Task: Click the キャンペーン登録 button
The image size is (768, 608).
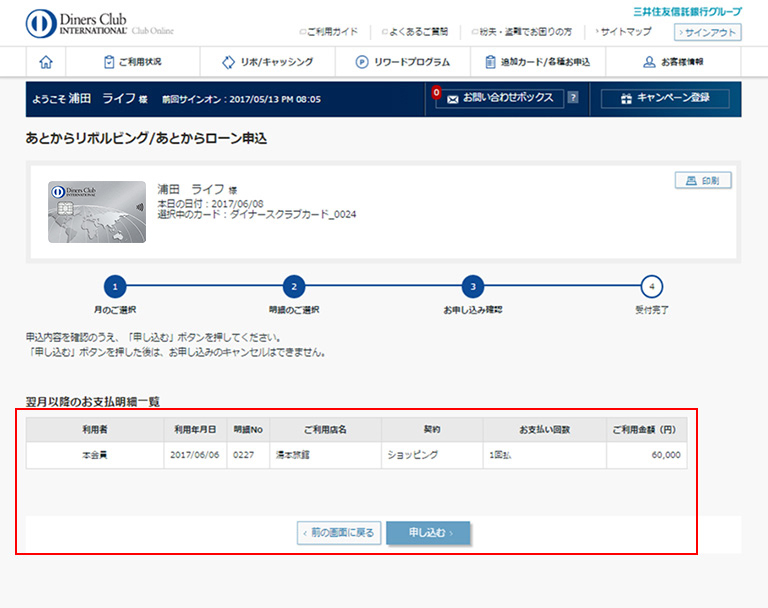Action: (665, 99)
